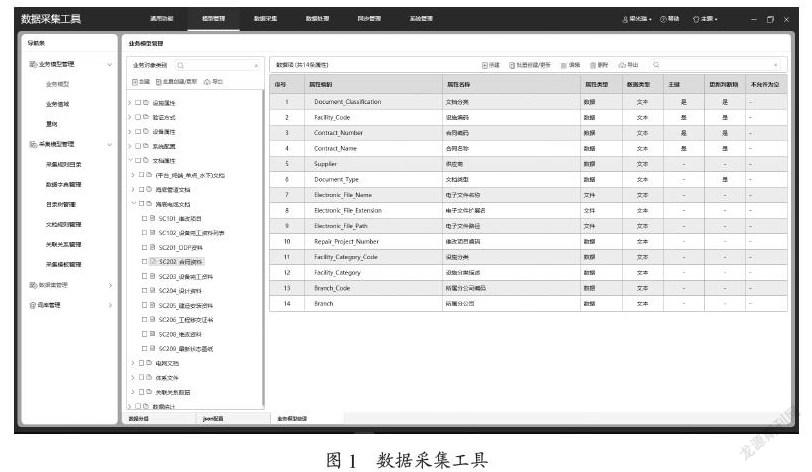The height and width of the screenshot is (472, 812).
Task: Click the user account icon in the title bar
Action: [x=625, y=19]
